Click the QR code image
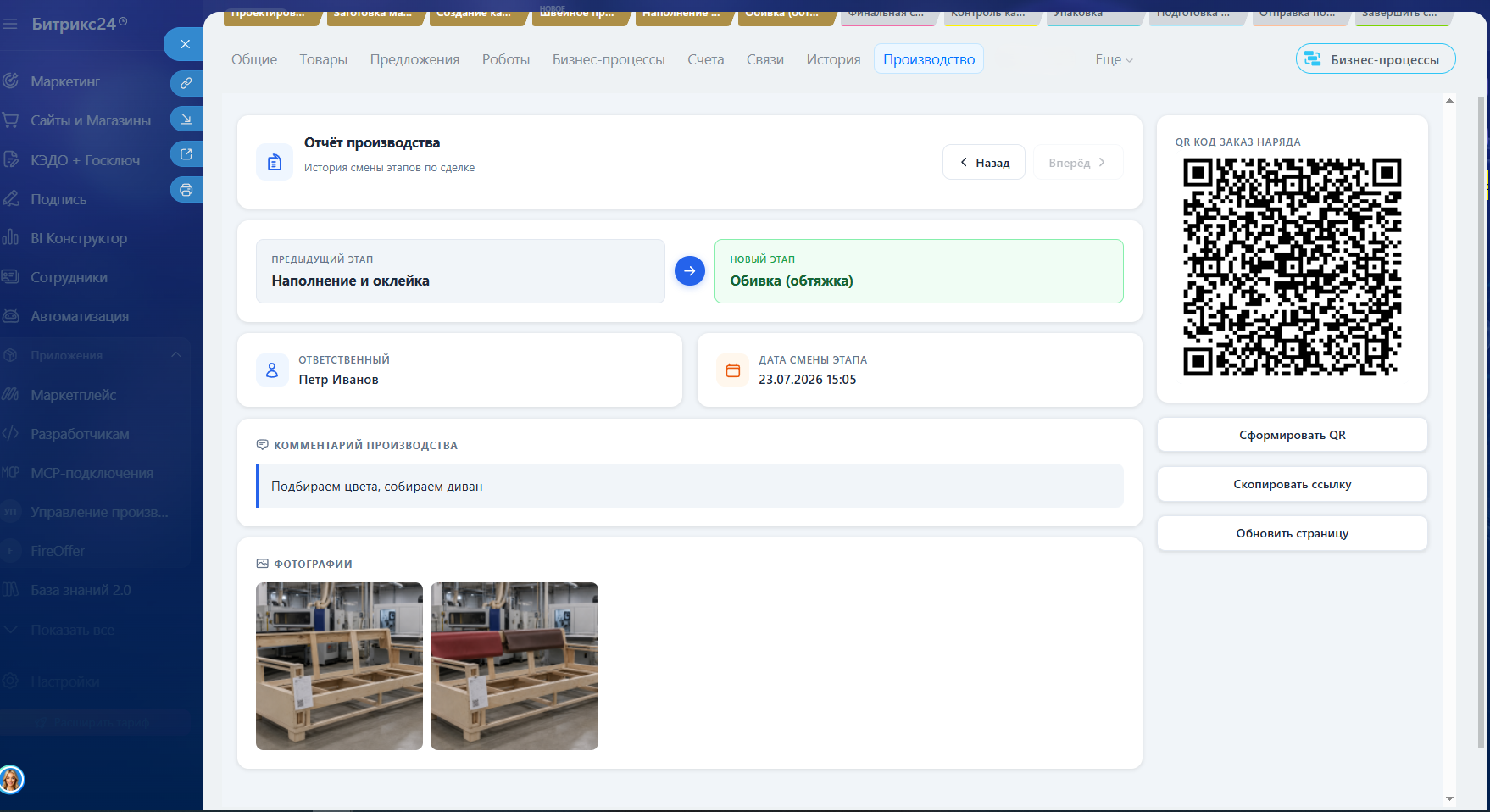The height and width of the screenshot is (812, 1490). [x=1292, y=267]
